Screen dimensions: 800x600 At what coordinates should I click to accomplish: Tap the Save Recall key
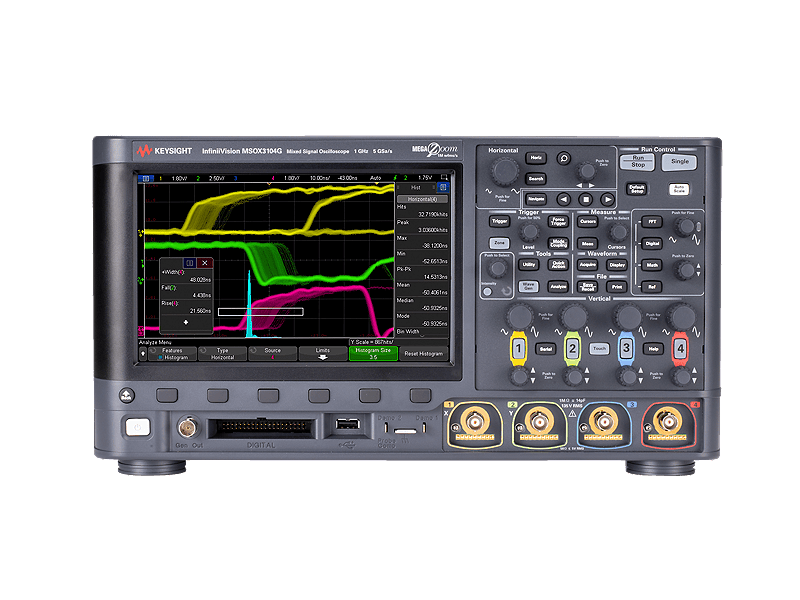[588, 287]
